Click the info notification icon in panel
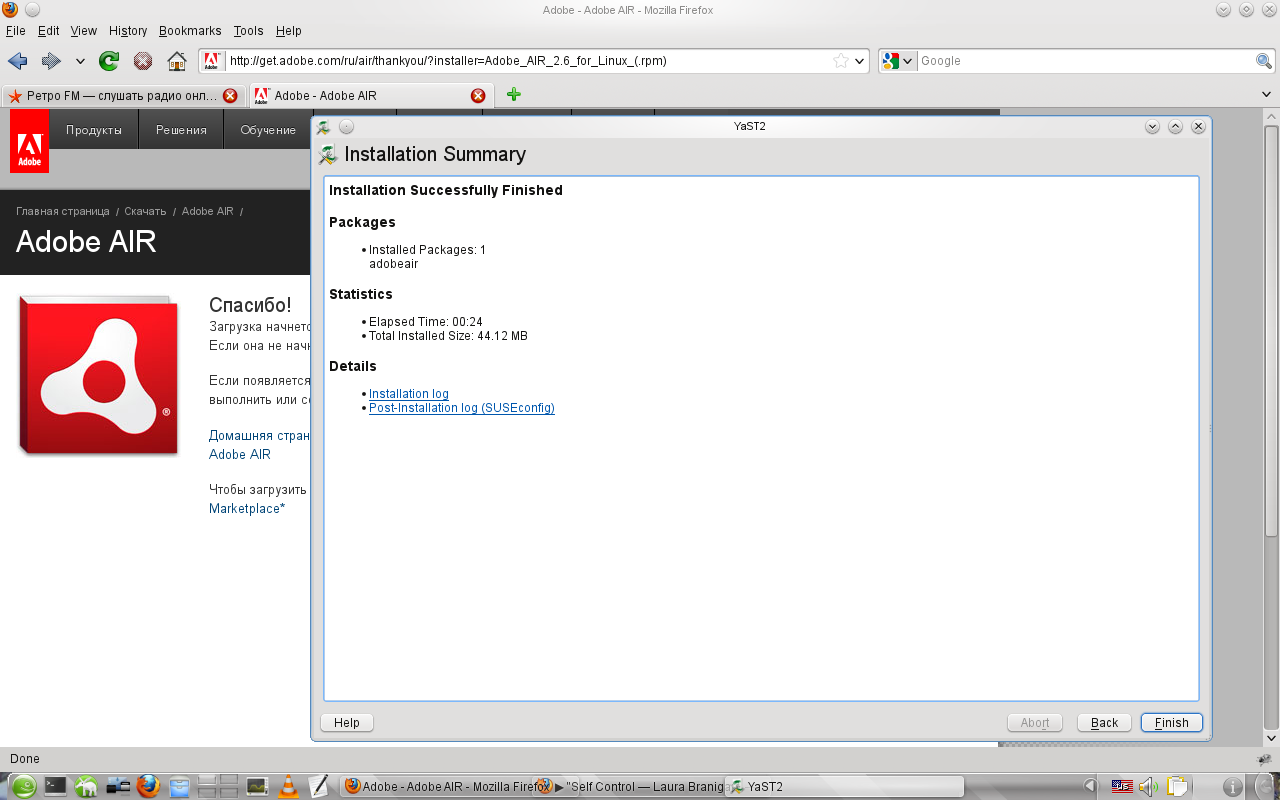1280x800 pixels. pyautogui.click(x=1233, y=787)
